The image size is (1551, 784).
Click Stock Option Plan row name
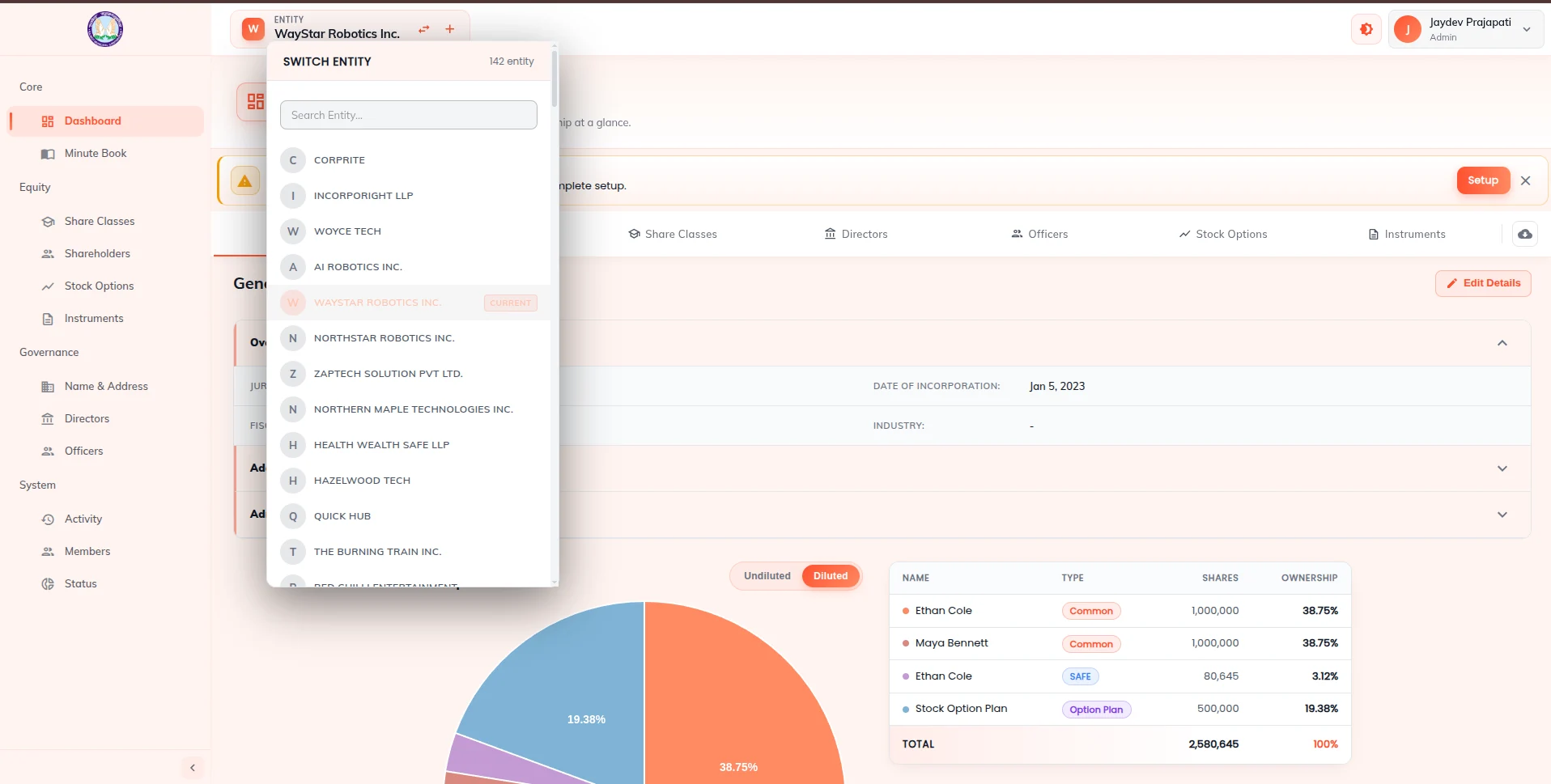tap(961, 709)
